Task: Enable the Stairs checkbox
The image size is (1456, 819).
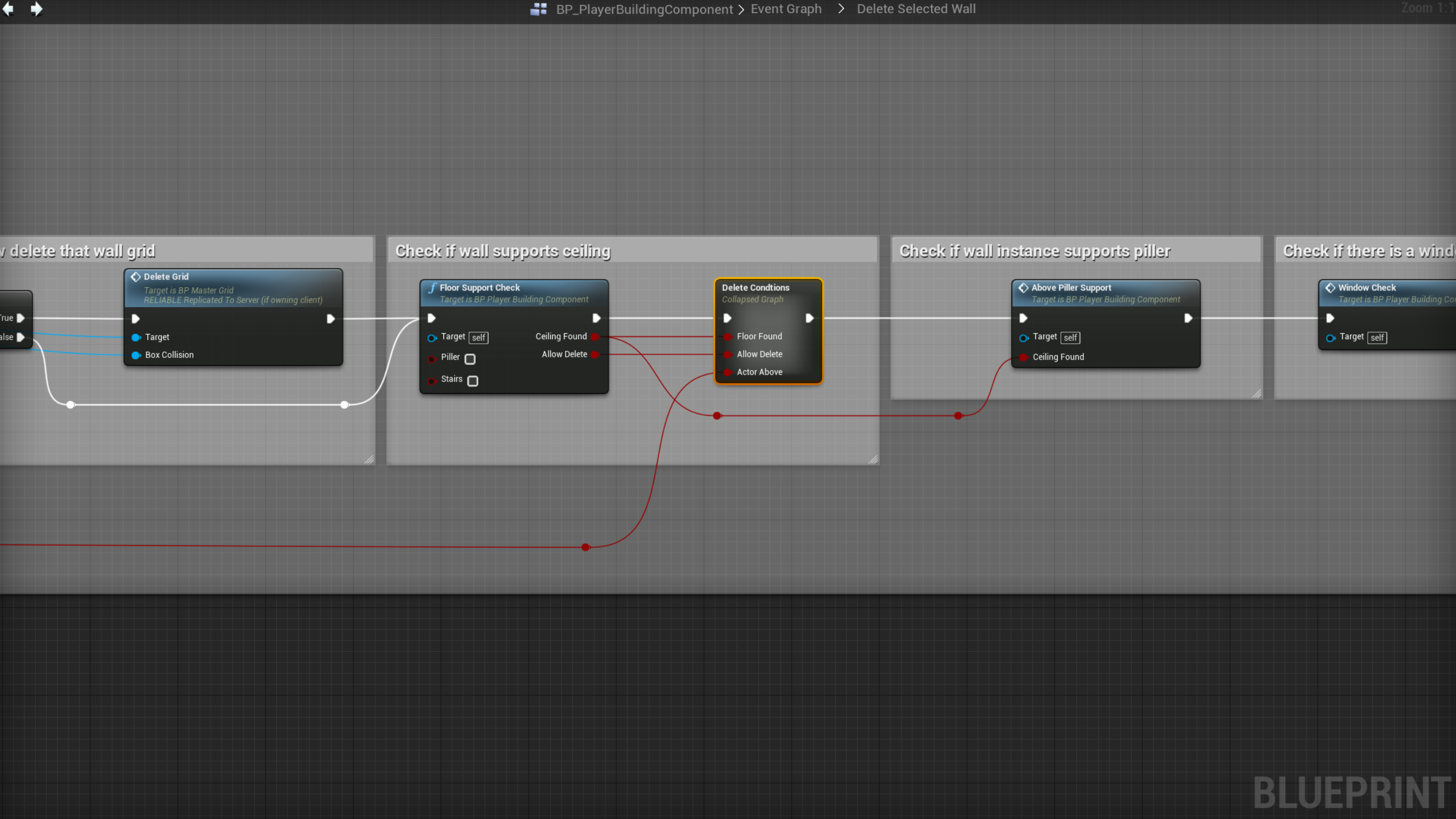Action: (472, 381)
